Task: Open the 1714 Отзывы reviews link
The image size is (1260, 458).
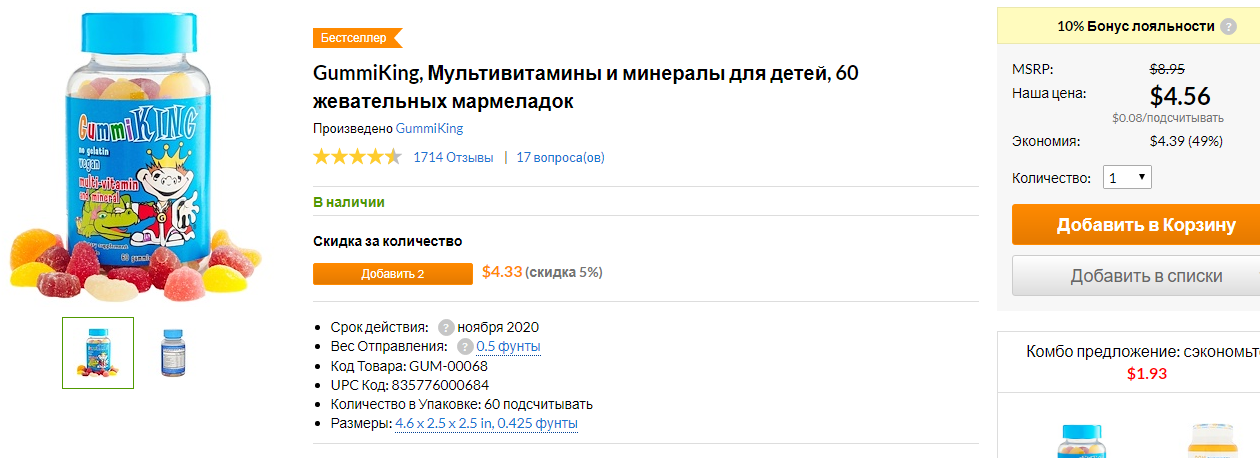Action: pos(453,157)
